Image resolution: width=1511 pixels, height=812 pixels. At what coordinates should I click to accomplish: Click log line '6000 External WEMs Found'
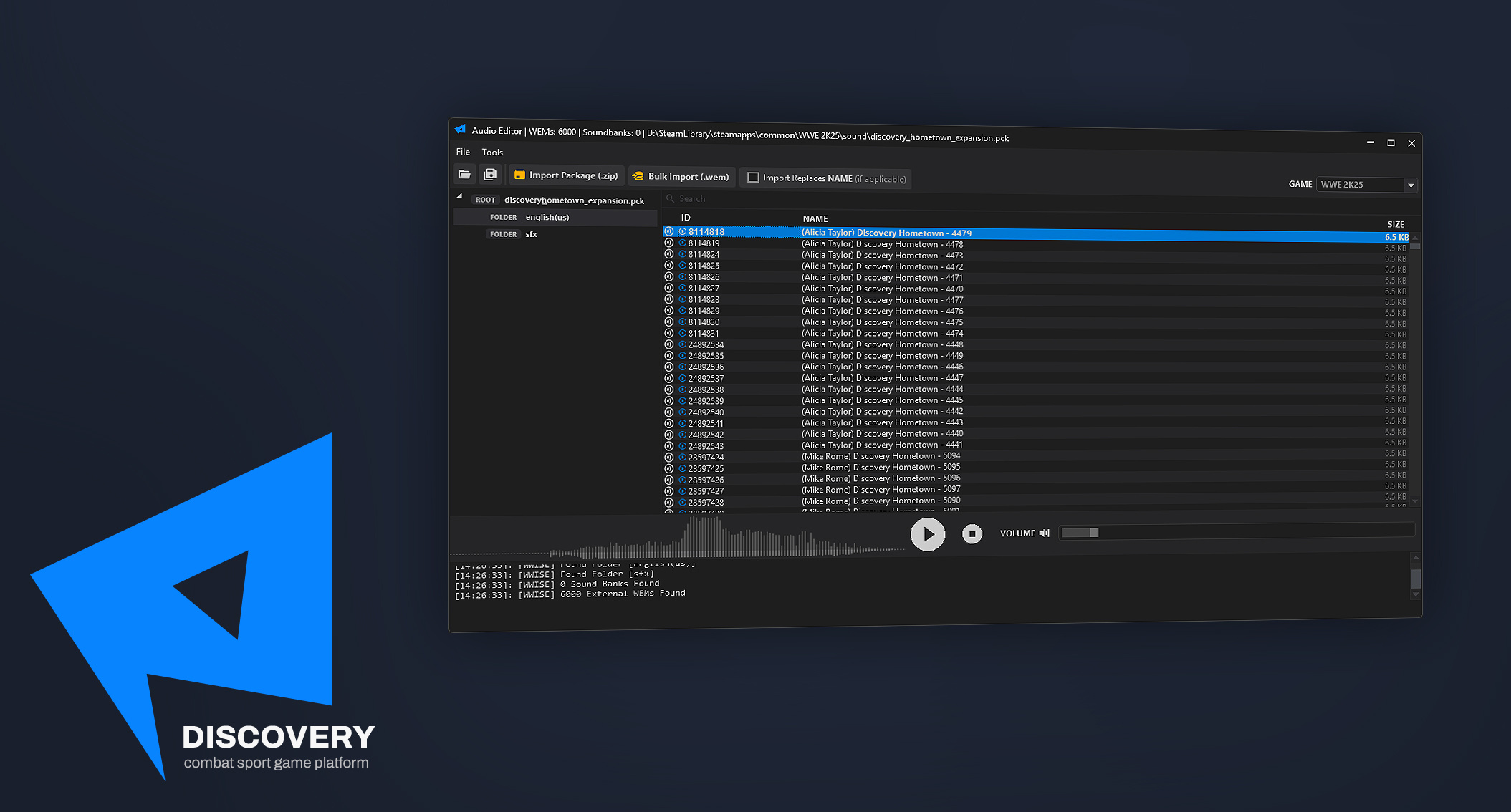click(623, 594)
